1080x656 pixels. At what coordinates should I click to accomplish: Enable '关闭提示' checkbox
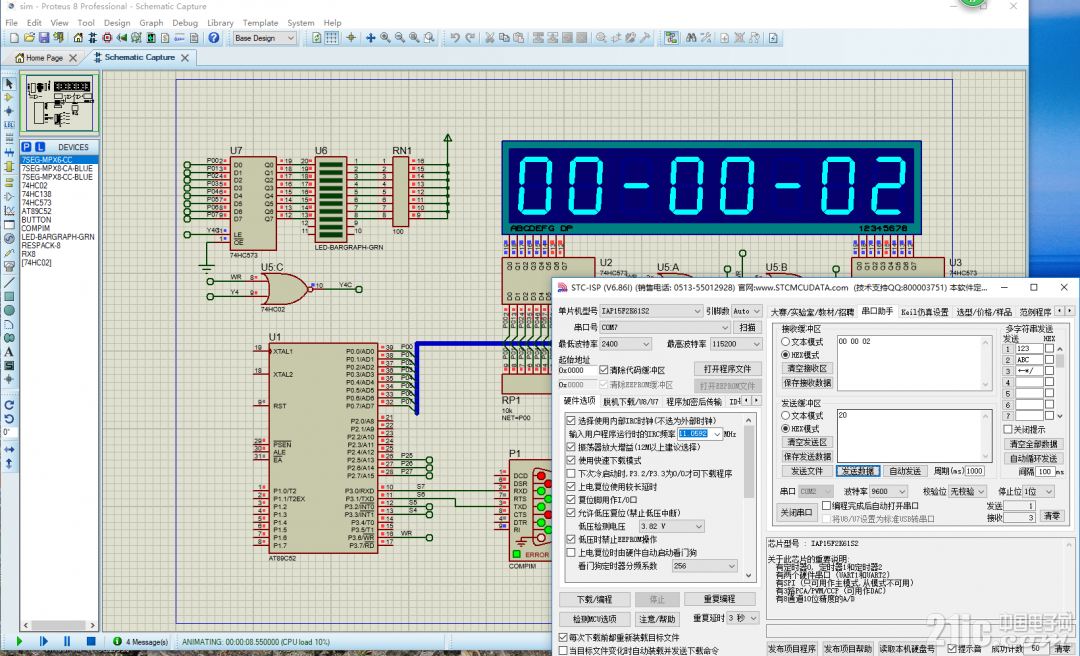coord(1007,429)
